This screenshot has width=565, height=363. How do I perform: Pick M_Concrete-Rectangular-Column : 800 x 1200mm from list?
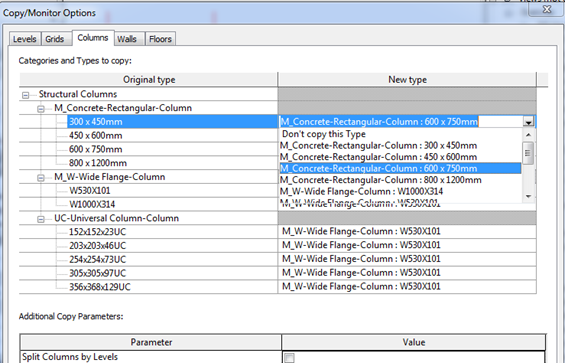(x=401, y=180)
